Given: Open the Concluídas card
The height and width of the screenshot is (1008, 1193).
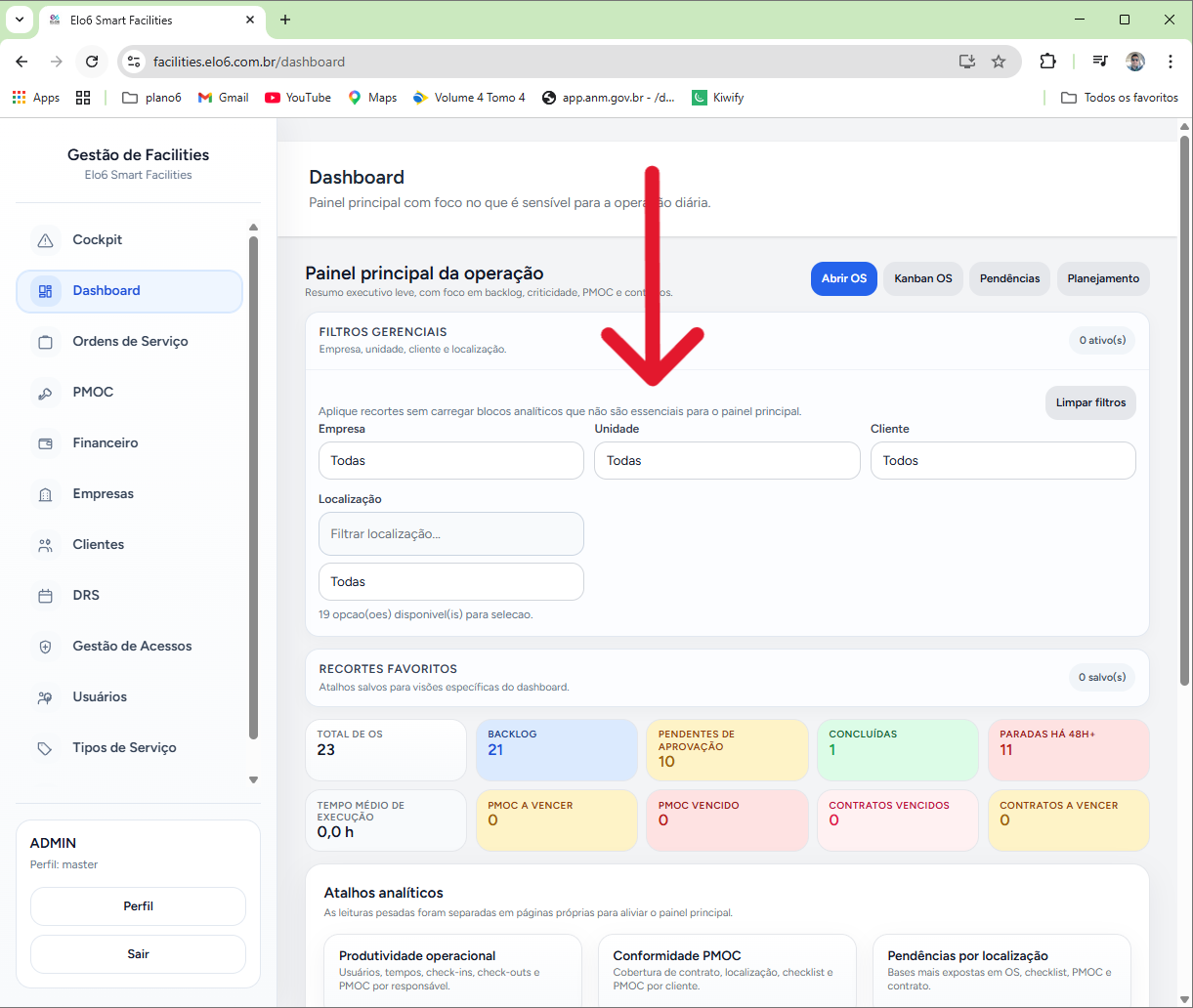Looking at the screenshot, I should 898,750.
